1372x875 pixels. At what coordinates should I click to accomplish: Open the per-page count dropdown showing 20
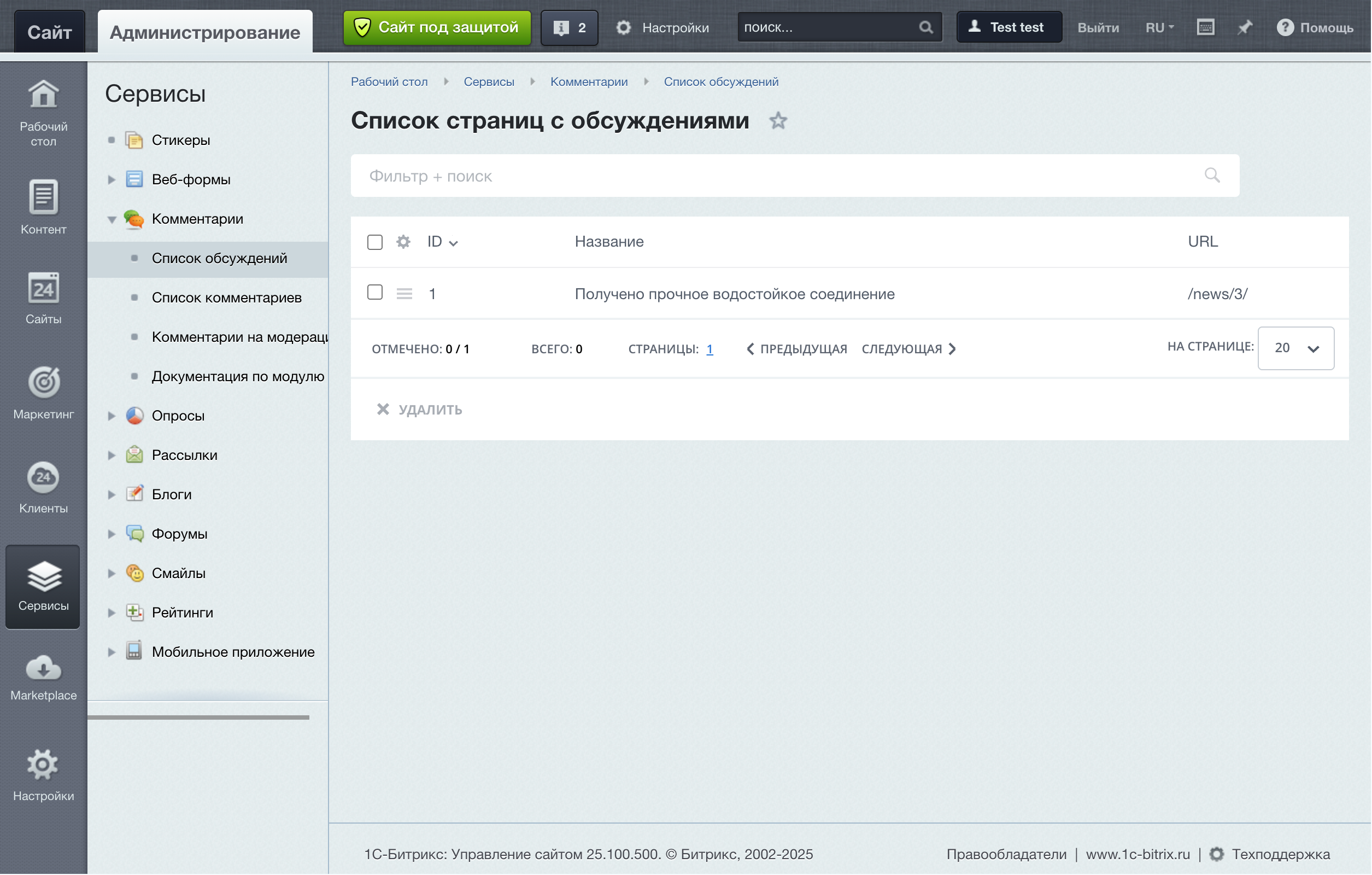click(1296, 349)
